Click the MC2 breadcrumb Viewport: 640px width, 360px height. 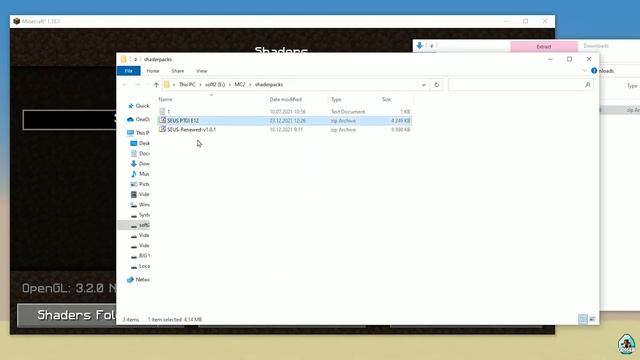coord(240,84)
